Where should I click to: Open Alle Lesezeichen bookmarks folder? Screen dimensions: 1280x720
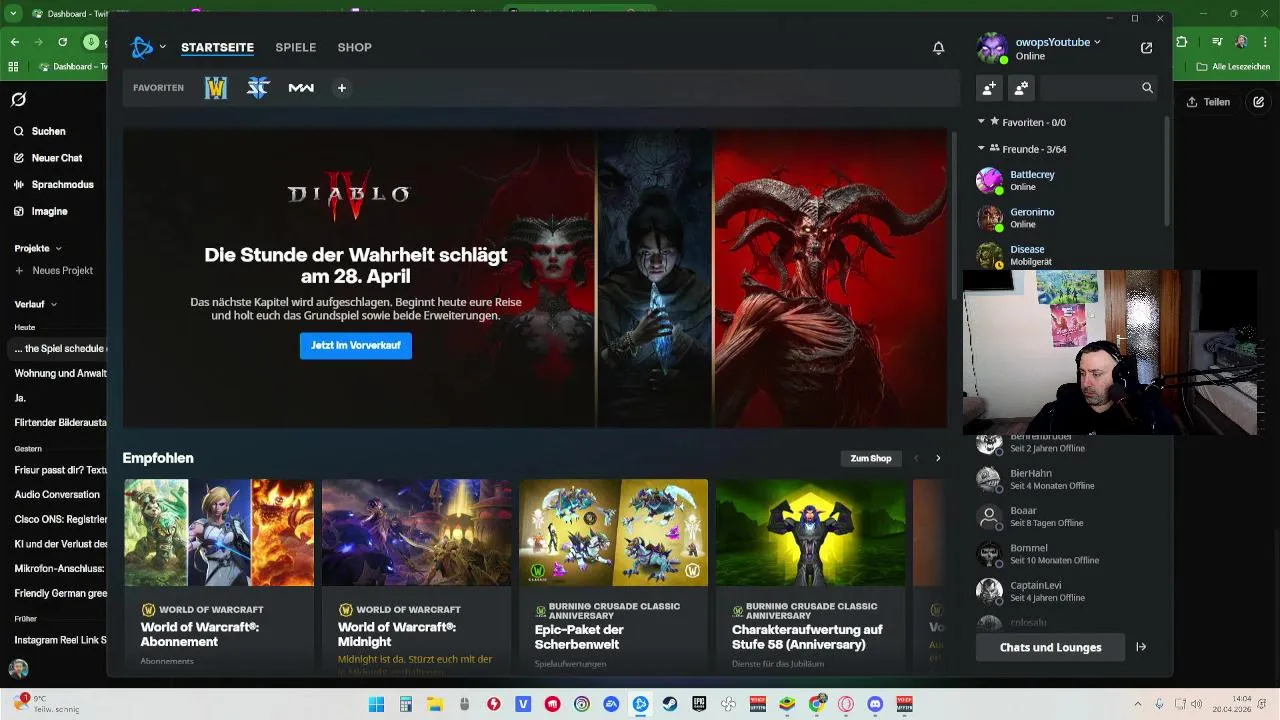1232,67
